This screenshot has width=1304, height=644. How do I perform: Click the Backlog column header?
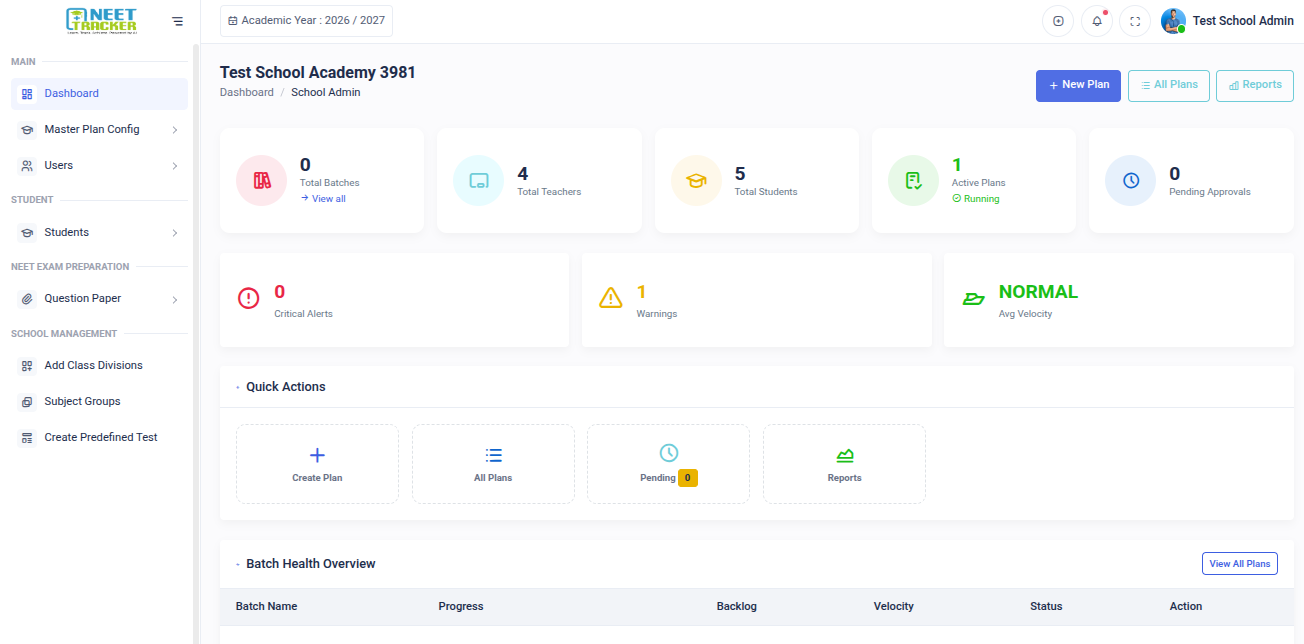[737, 607]
